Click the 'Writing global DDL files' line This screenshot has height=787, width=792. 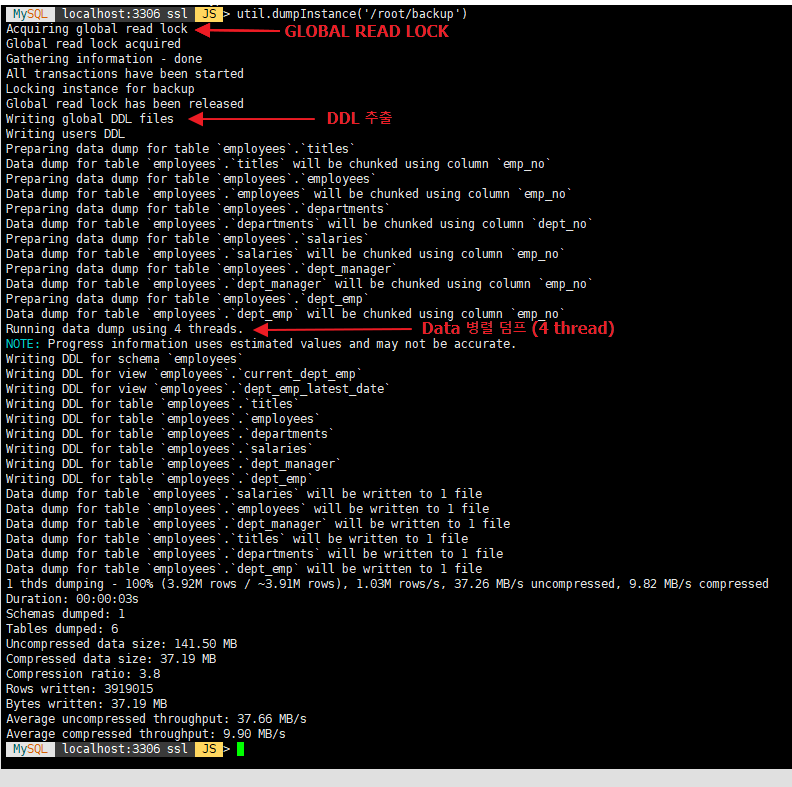(90, 119)
